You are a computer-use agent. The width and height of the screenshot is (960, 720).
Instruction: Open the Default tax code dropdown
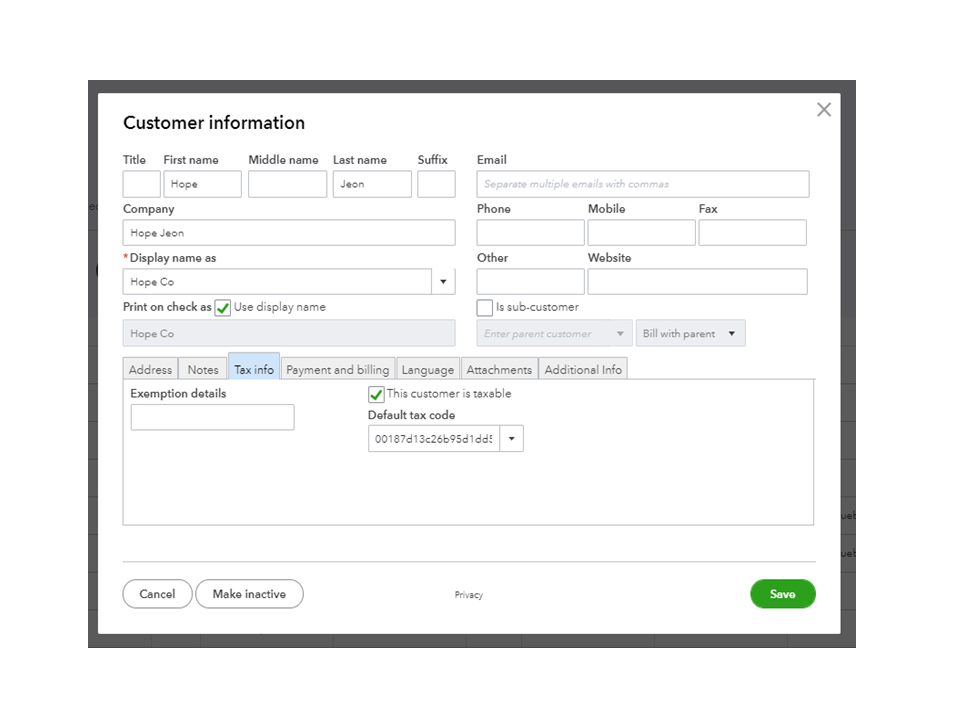click(512, 438)
